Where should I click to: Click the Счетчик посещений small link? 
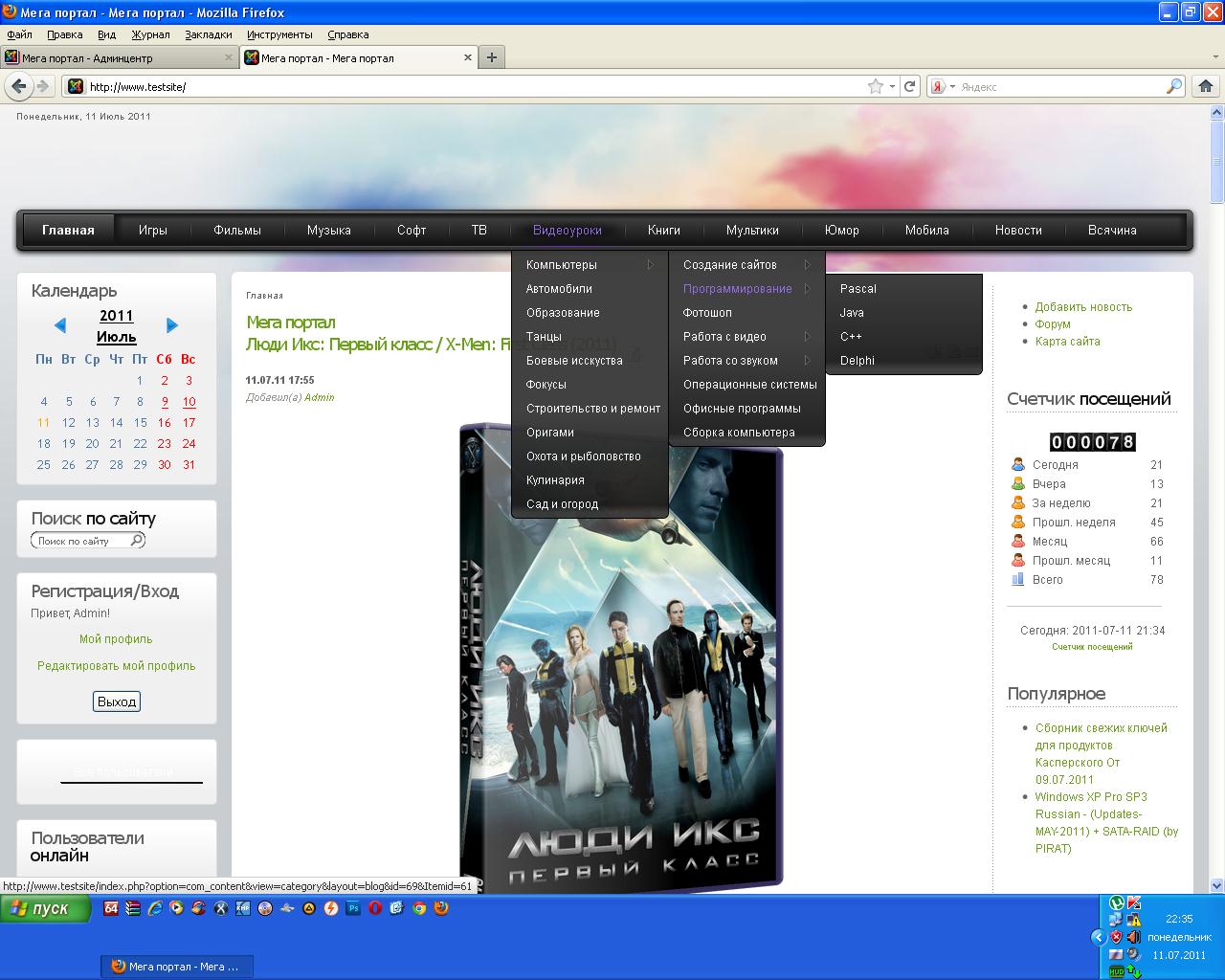pos(1092,646)
